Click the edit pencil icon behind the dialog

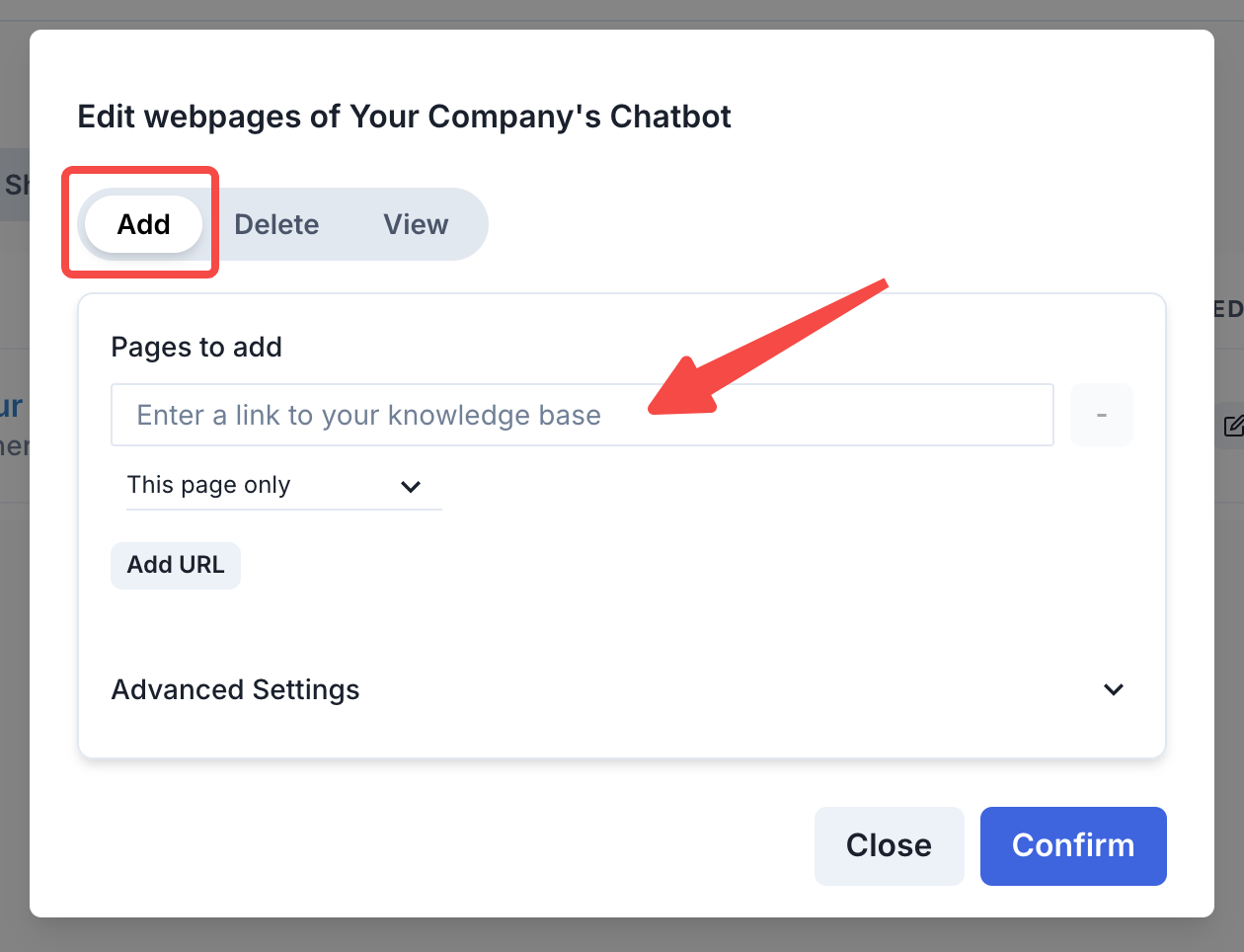(x=1232, y=426)
